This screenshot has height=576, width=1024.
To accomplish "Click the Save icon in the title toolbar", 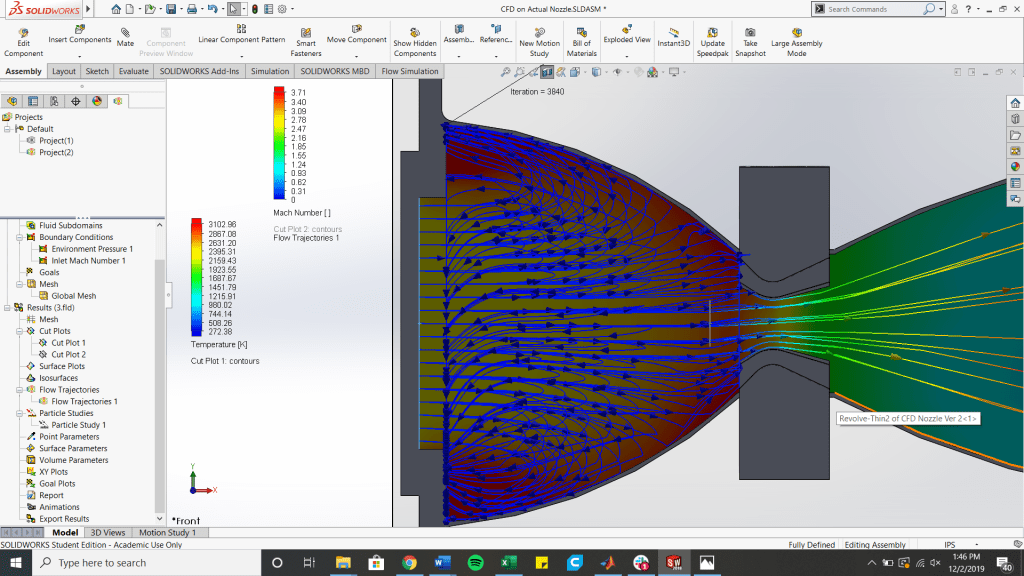I will (x=171, y=9).
